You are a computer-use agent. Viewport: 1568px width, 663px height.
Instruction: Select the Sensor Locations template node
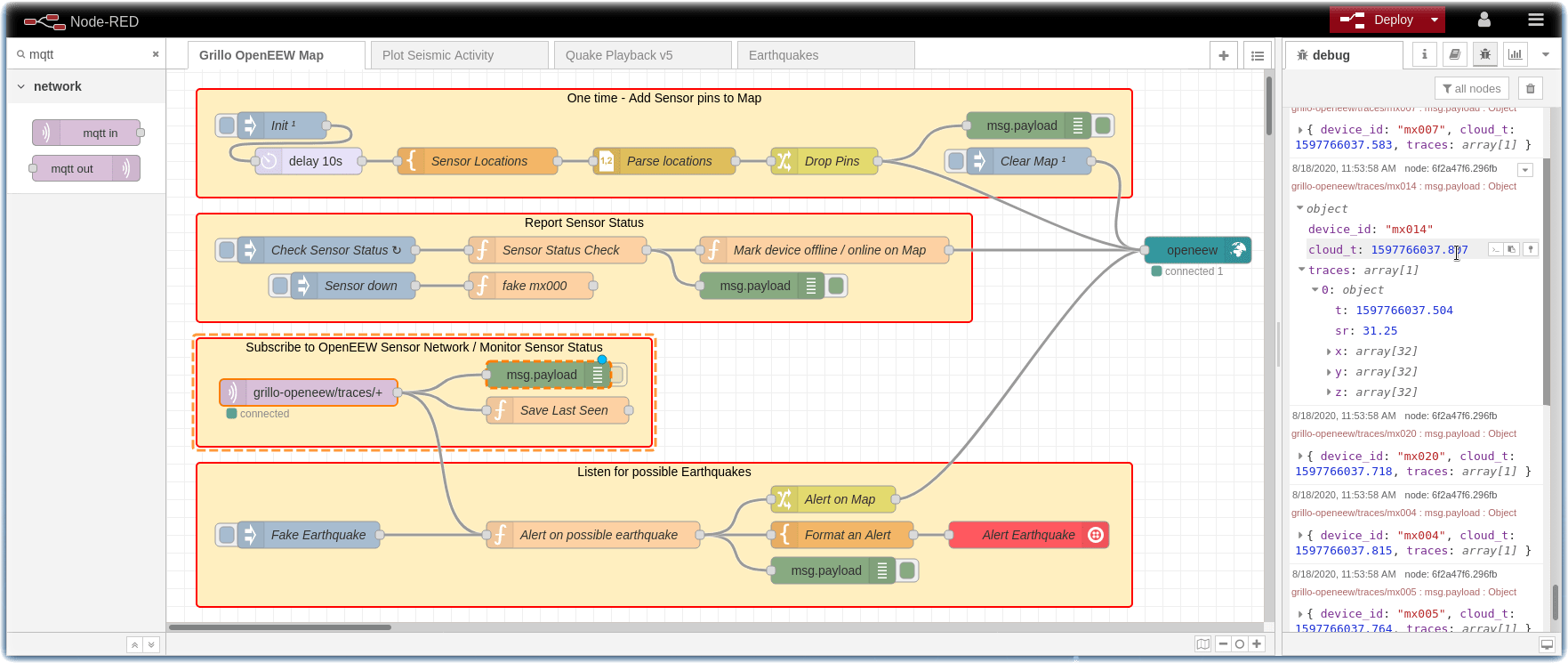point(478,161)
